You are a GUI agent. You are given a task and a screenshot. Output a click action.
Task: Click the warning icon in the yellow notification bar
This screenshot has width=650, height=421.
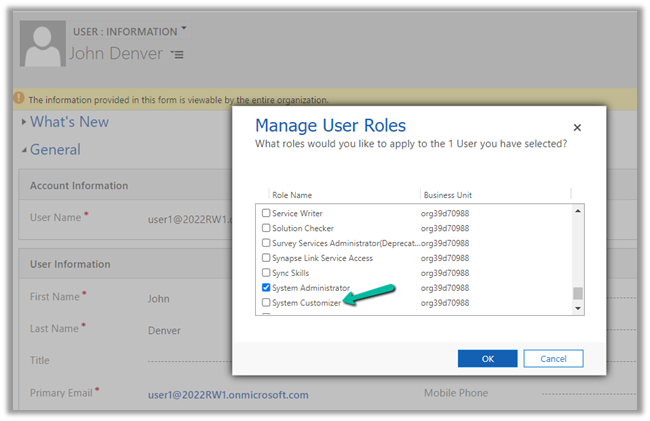click(19, 99)
